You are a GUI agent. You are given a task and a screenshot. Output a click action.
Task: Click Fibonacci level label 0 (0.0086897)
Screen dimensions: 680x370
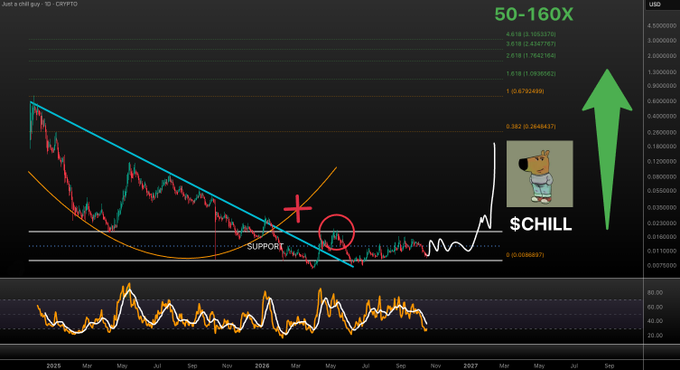[x=525, y=255]
